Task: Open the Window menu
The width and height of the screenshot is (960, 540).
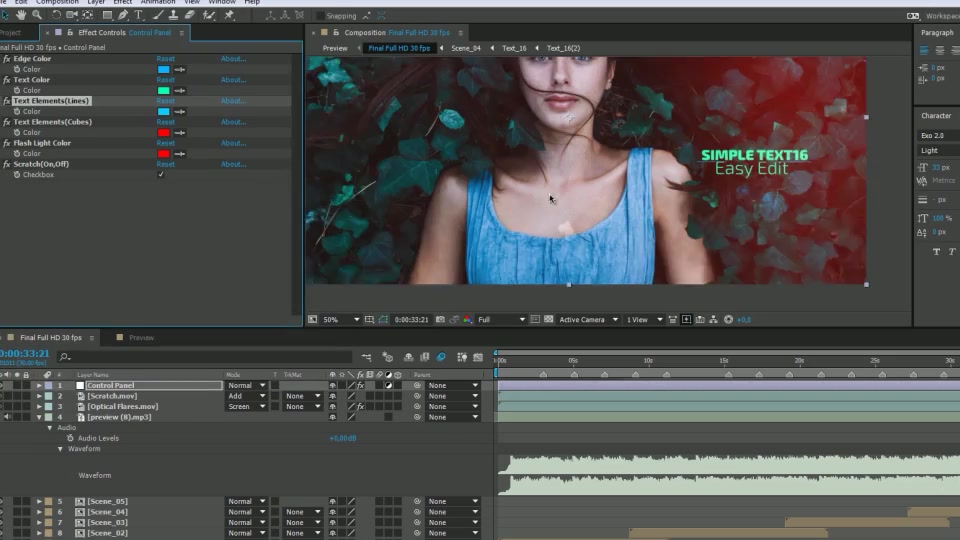Action: (222, 2)
